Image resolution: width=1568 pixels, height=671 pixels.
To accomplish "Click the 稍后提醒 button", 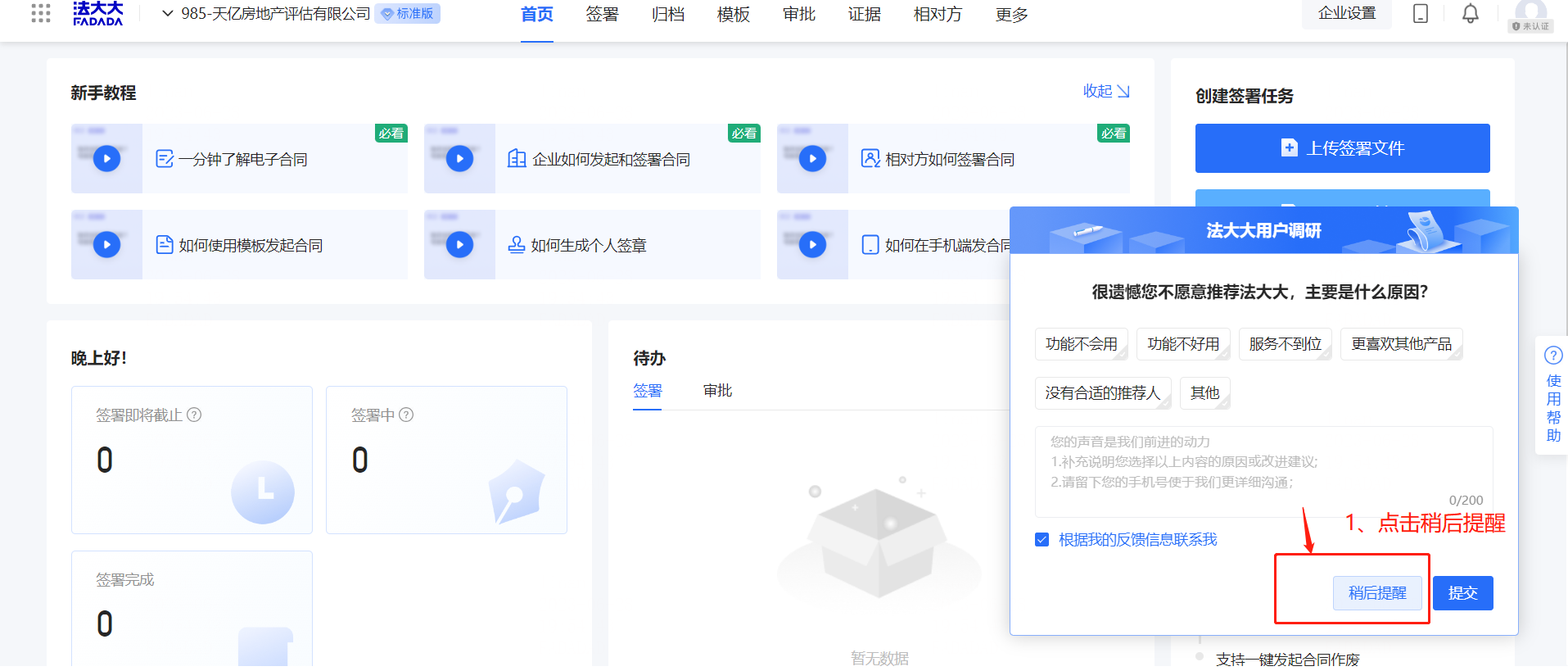I will tap(1377, 593).
